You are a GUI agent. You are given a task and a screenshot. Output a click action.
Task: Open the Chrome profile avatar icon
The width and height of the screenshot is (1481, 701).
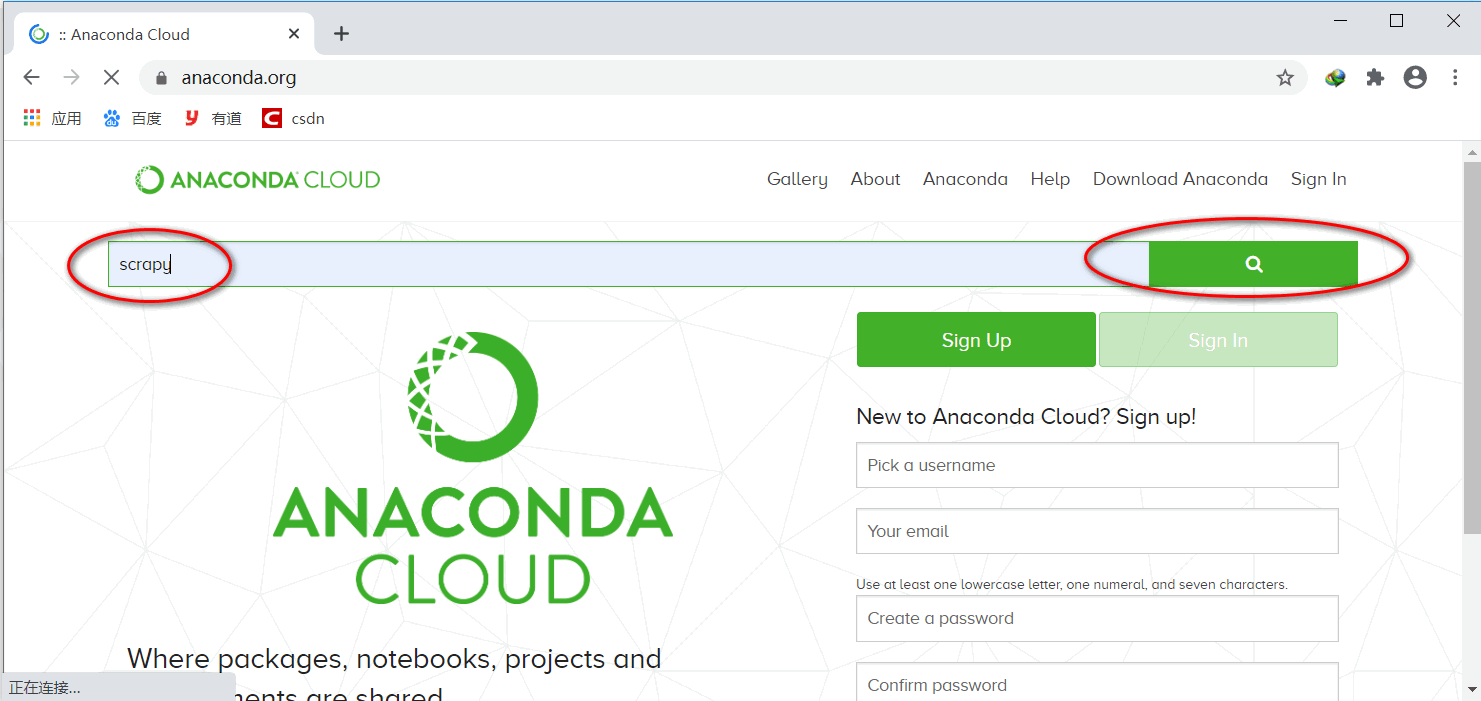tap(1415, 77)
